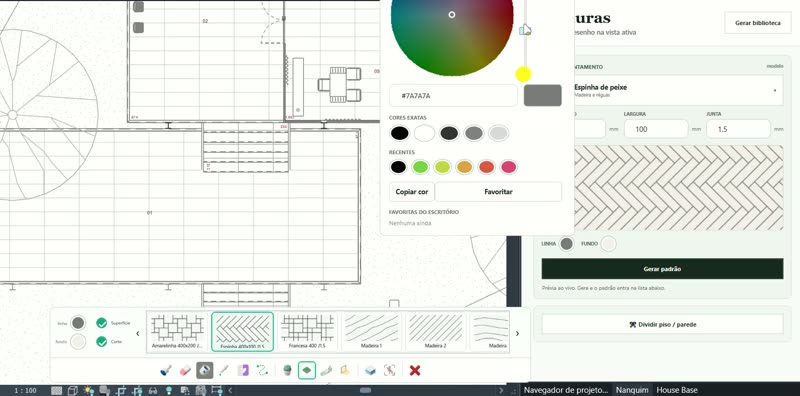This screenshot has width=800, height=396.
Task: Click the blue layered slab tool icon
Action: (370, 370)
